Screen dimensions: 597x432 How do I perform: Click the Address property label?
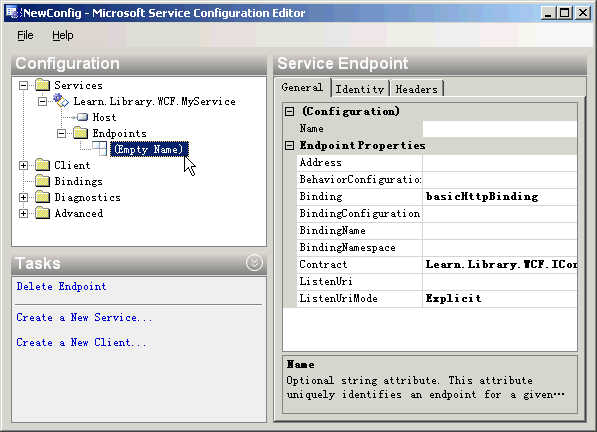click(321, 163)
